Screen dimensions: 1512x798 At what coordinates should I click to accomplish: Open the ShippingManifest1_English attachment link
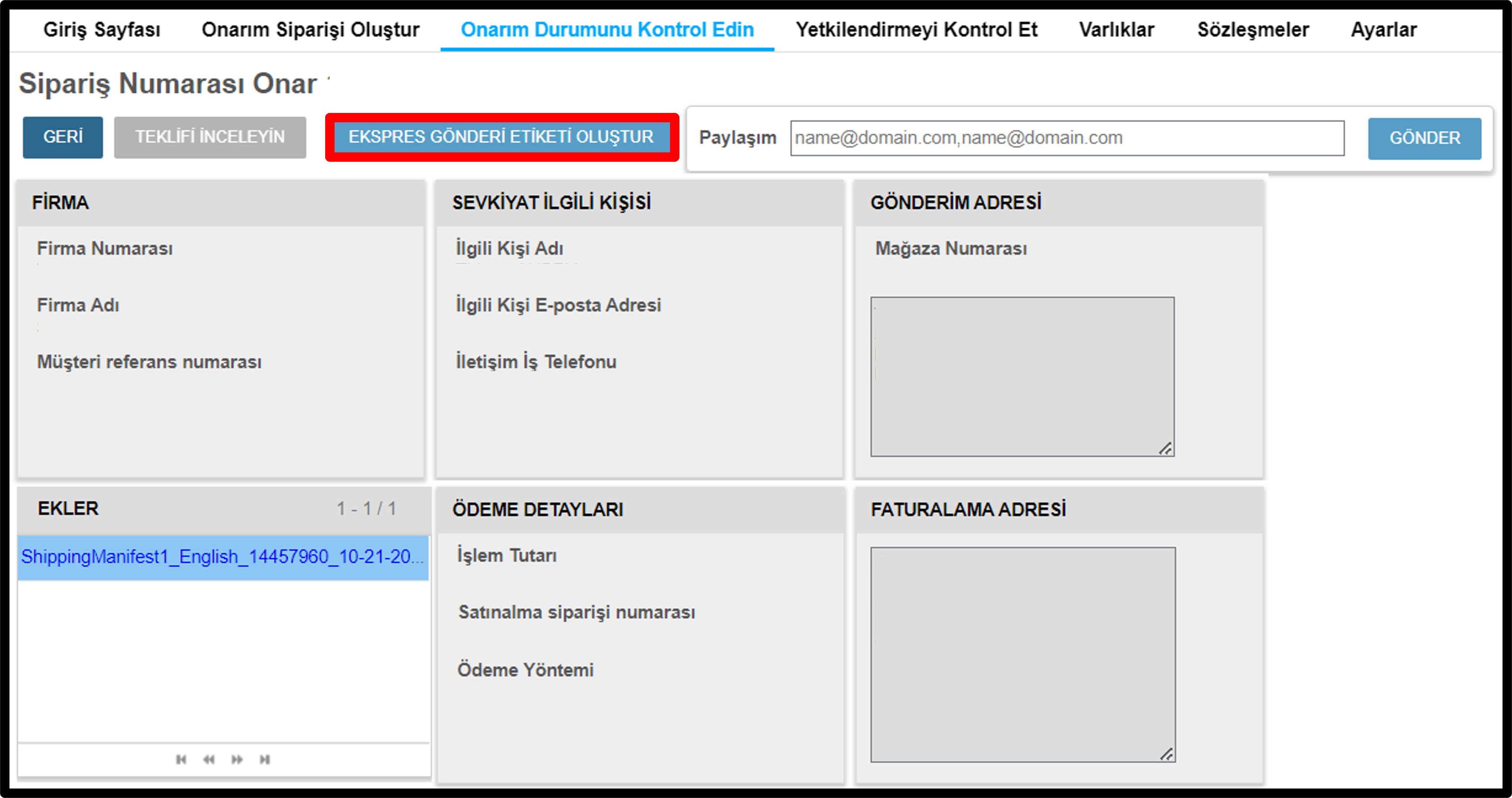(223, 556)
